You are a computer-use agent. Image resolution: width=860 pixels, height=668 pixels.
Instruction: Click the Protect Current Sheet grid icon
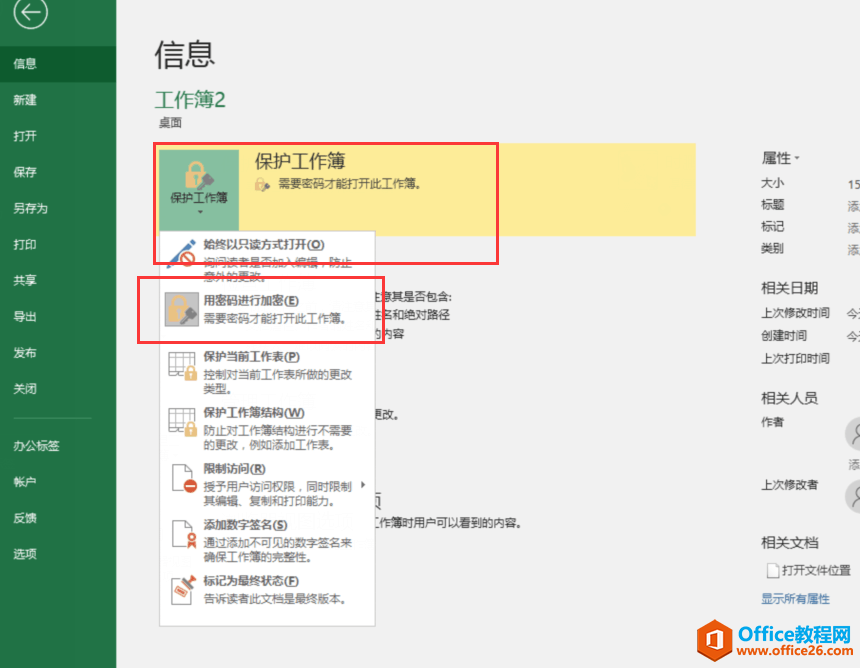pyautogui.click(x=182, y=366)
